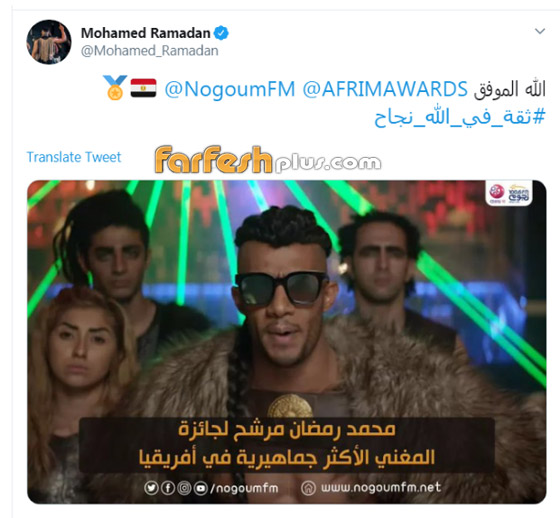This screenshot has width=560, height=518.
Task: Click the blue verified badge
Action: click(221, 33)
